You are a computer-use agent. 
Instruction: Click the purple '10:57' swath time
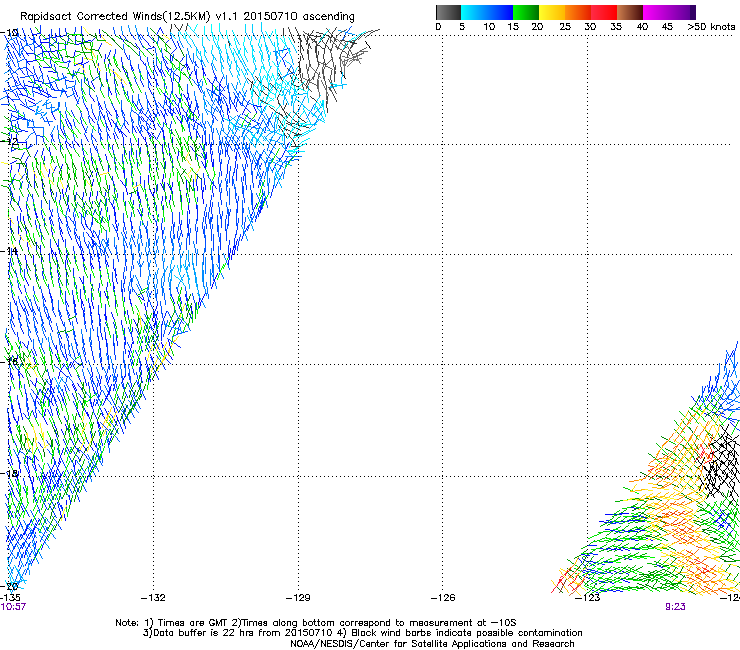click(13, 607)
